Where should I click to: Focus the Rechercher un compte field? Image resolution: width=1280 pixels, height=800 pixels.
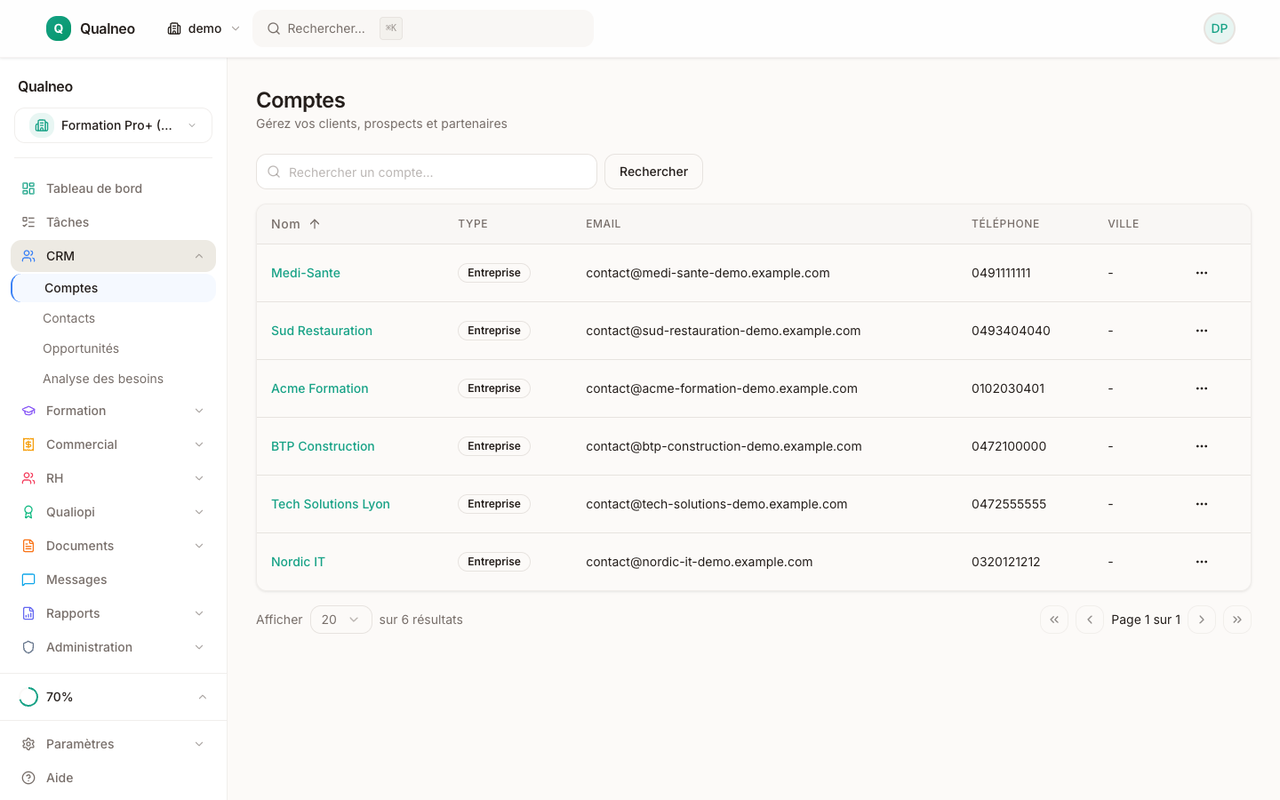(x=427, y=172)
